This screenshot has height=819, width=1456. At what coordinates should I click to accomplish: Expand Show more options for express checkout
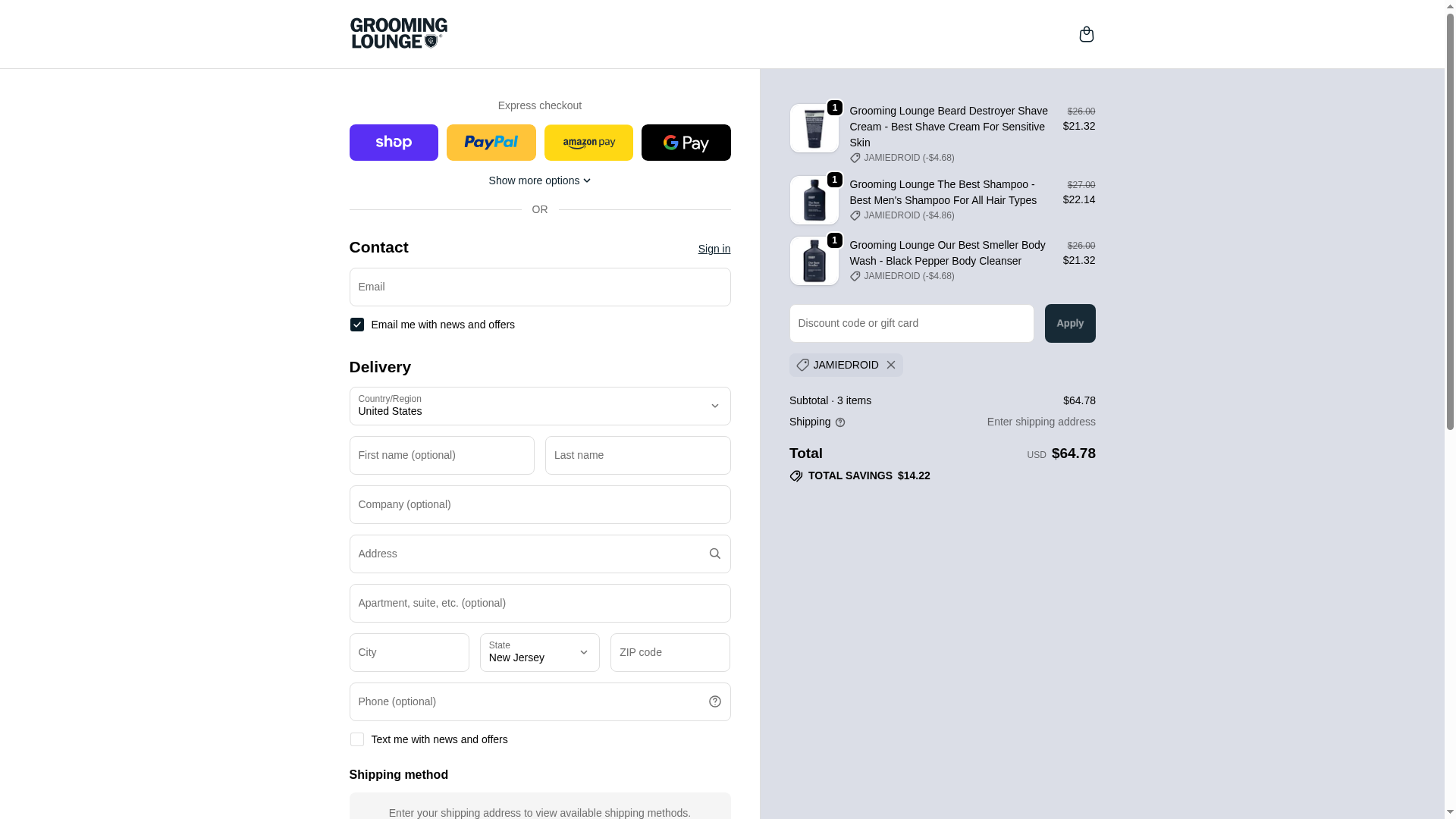[539, 180]
